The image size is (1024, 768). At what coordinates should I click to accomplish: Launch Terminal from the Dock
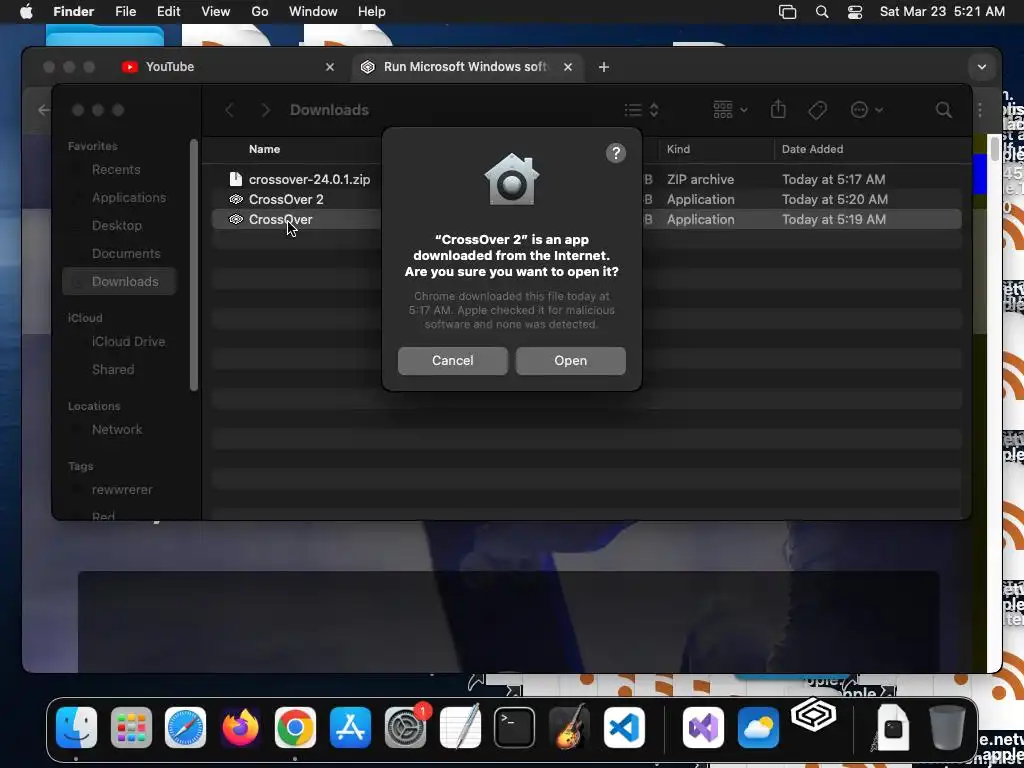(x=515, y=727)
